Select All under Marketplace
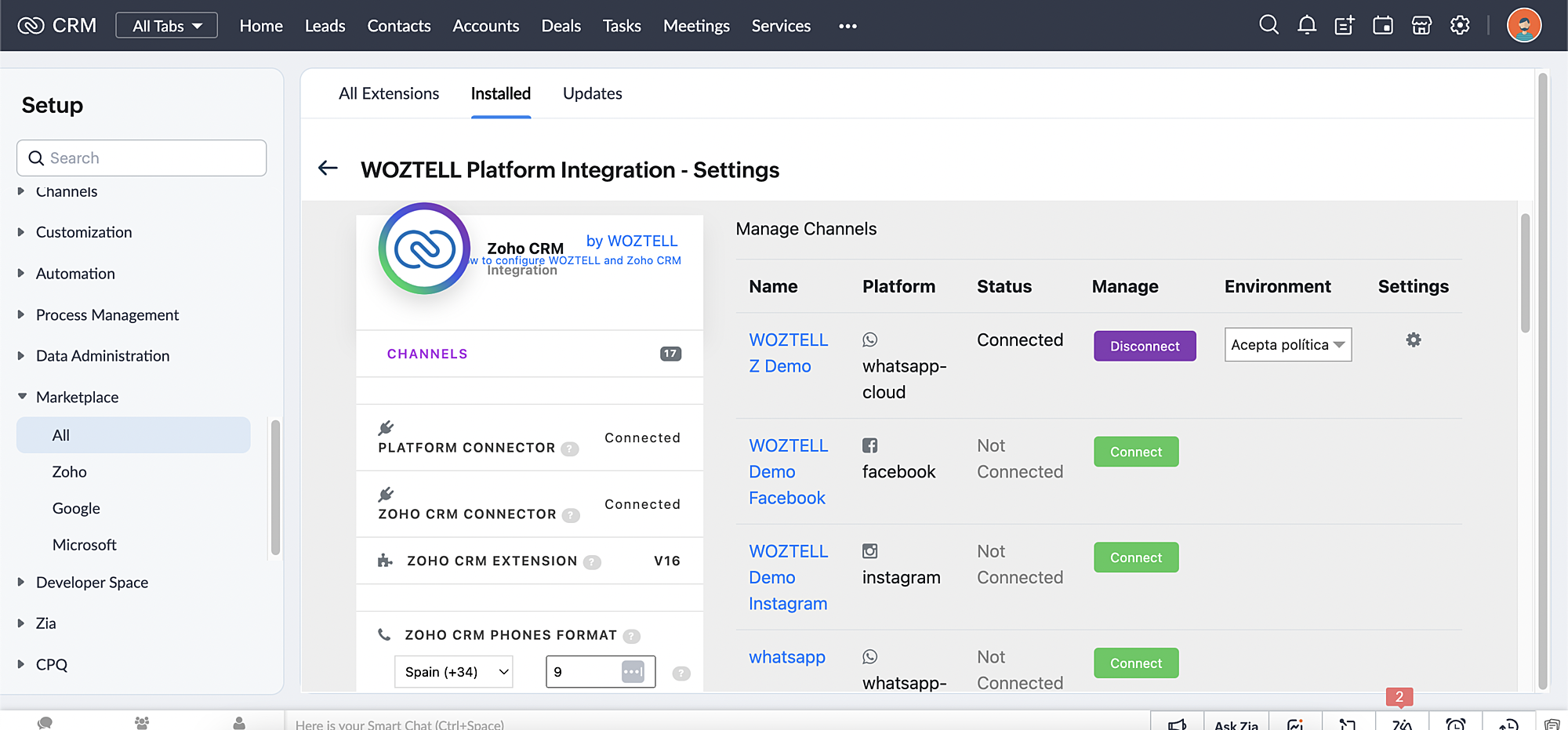The height and width of the screenshot is (730, 1568). (x=133, y=435)
